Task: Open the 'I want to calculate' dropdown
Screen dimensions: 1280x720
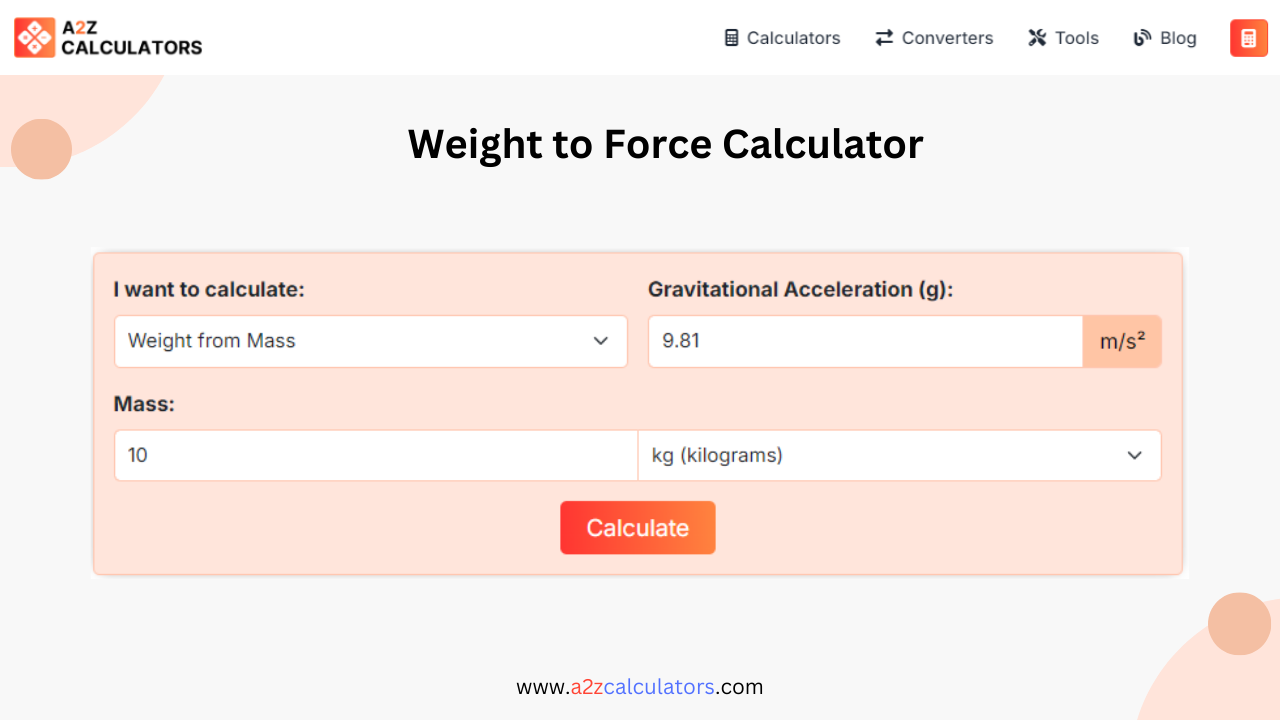Action: pyautogui.click(x=370, y=341)
